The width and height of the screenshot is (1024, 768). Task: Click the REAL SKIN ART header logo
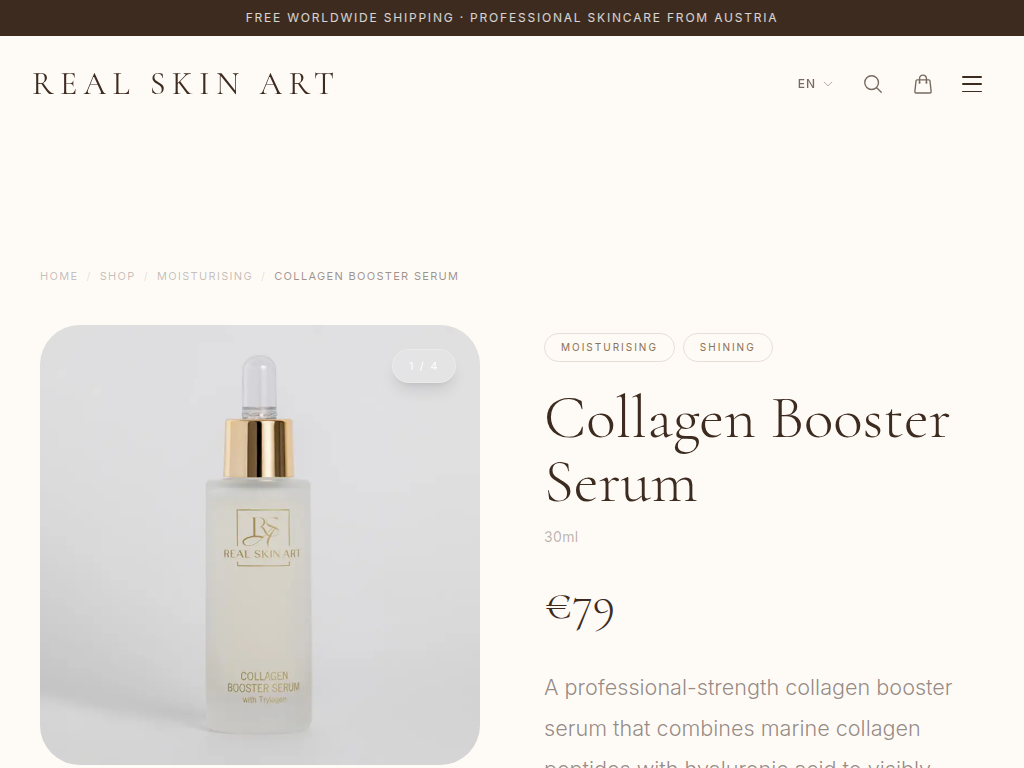[x=184, y=84]
